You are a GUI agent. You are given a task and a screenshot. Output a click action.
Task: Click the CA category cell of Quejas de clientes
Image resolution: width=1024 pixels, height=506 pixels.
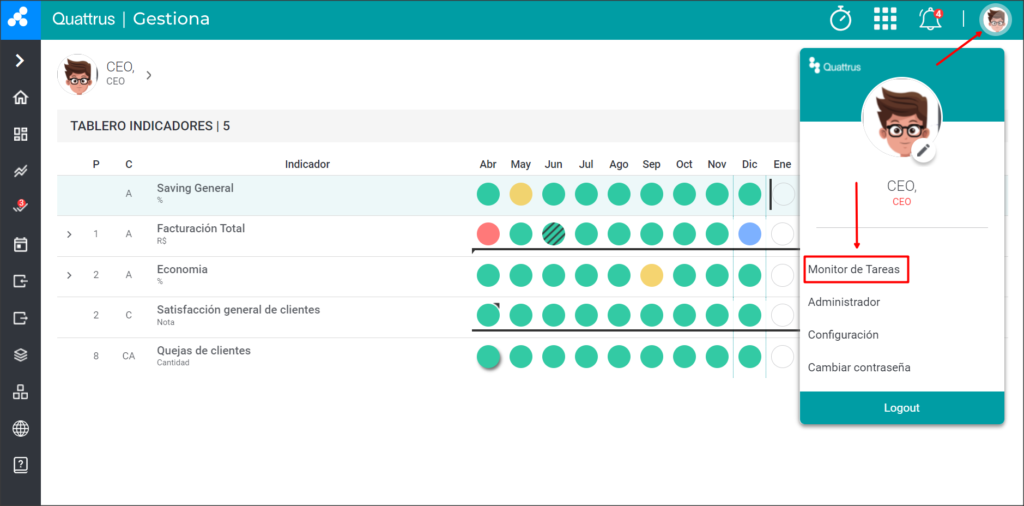(129, 356)
